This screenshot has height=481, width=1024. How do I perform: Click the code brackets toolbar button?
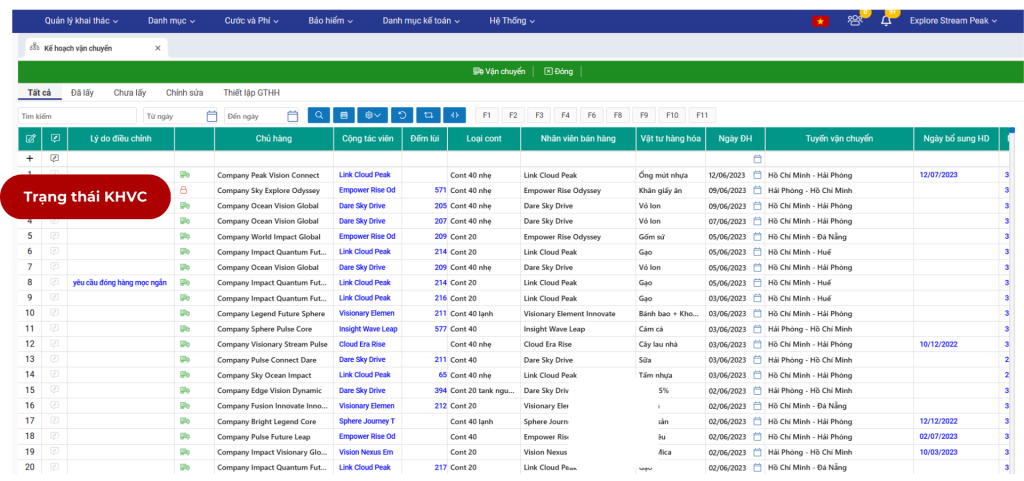pyautogui.click(x=456, y=115)
